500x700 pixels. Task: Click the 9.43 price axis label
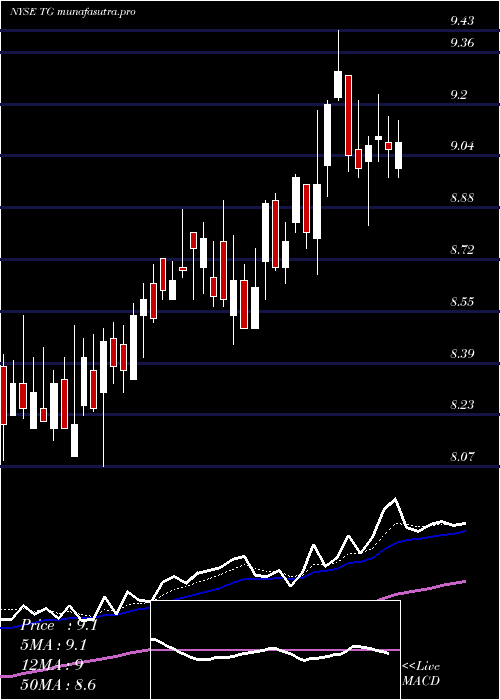(x=462, y=21)
